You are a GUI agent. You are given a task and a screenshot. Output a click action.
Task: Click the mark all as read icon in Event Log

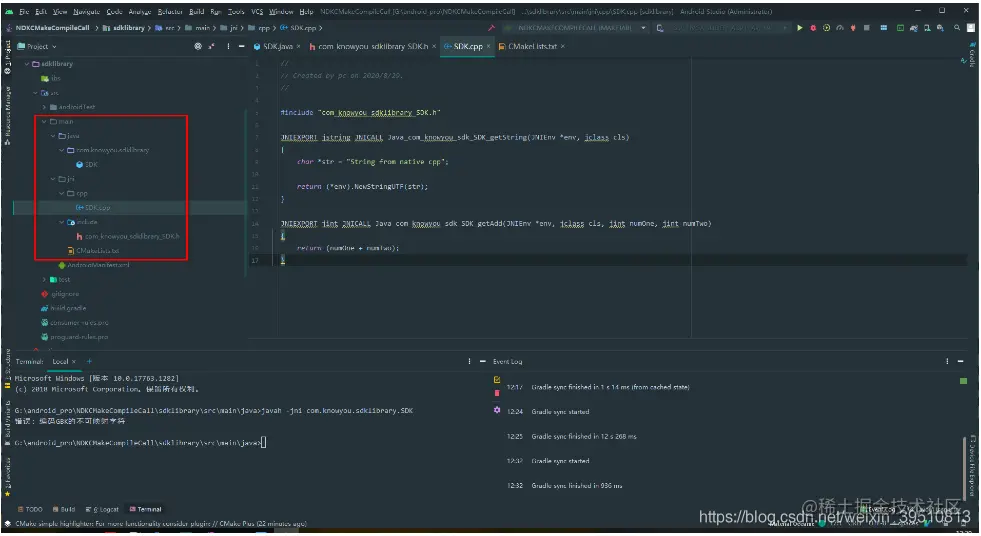[x=497, y=380]
